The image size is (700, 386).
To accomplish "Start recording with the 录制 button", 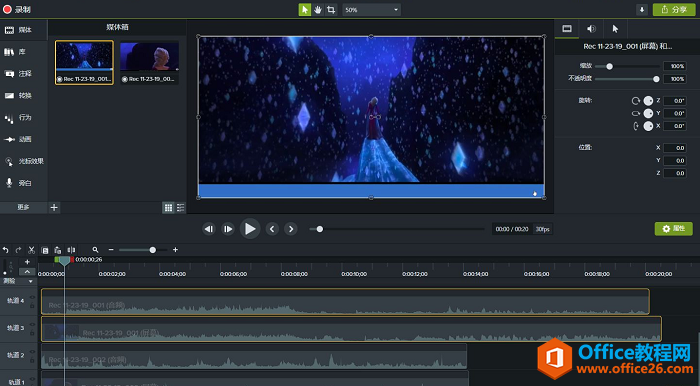I will point(17,9).
